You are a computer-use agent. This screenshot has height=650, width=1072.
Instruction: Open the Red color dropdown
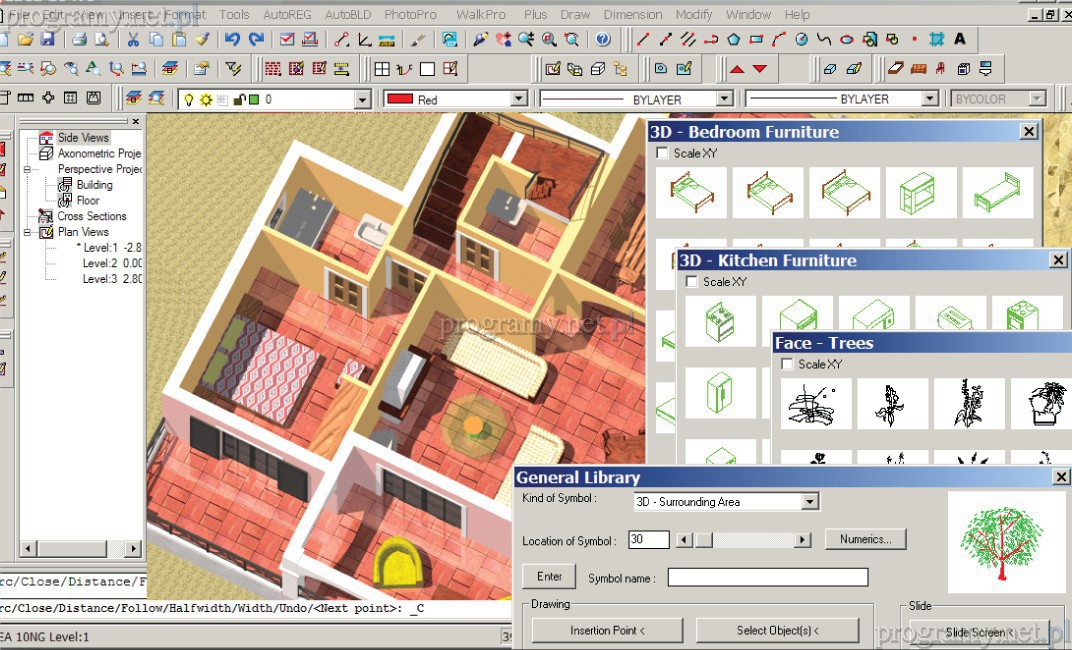pos(518,99)
